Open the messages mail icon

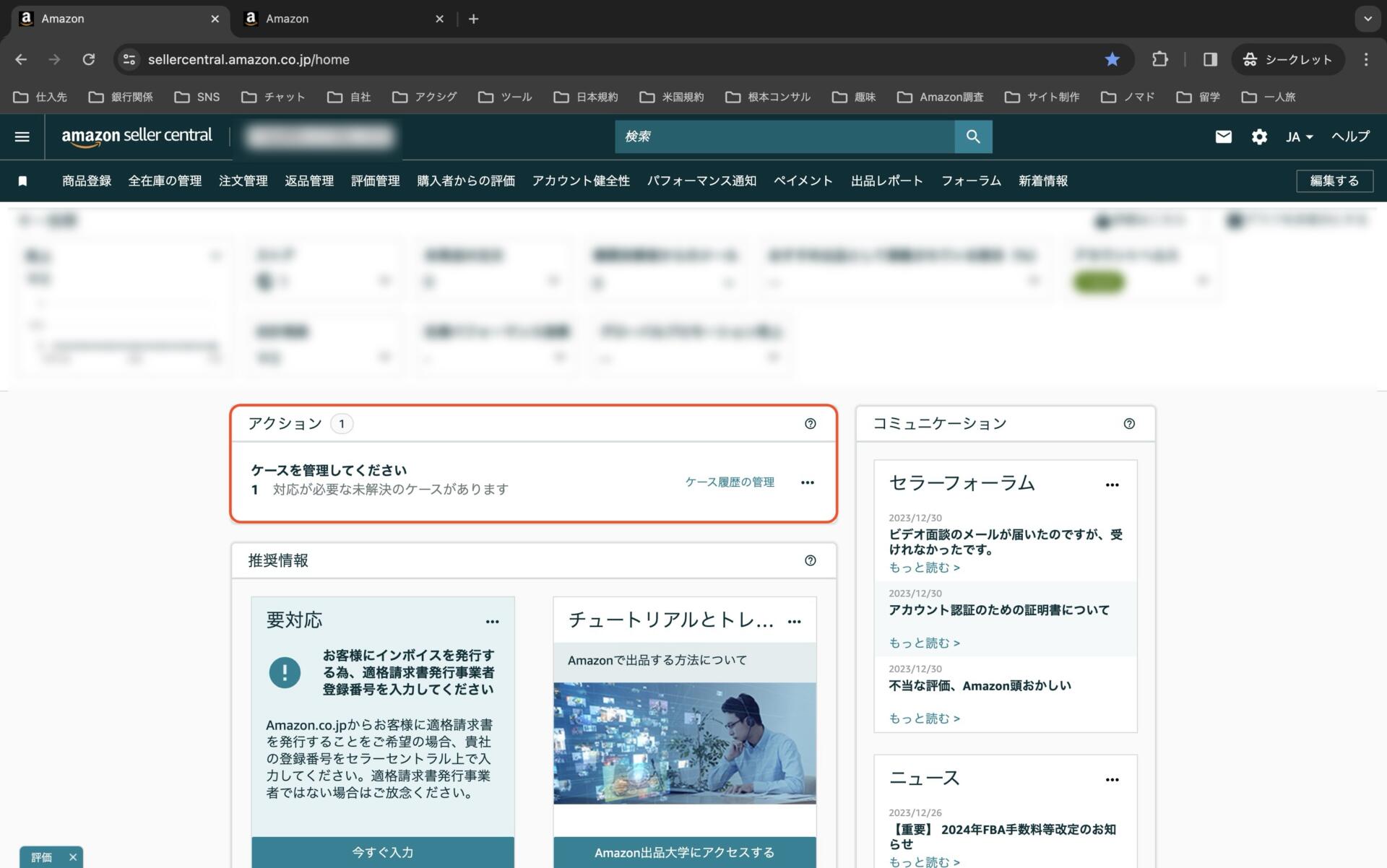1223,136
